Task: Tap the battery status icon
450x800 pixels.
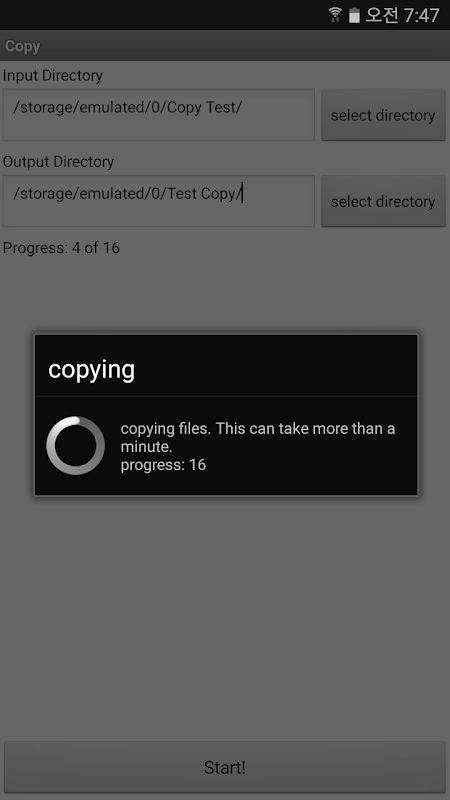Action: [x=354, y=15]
